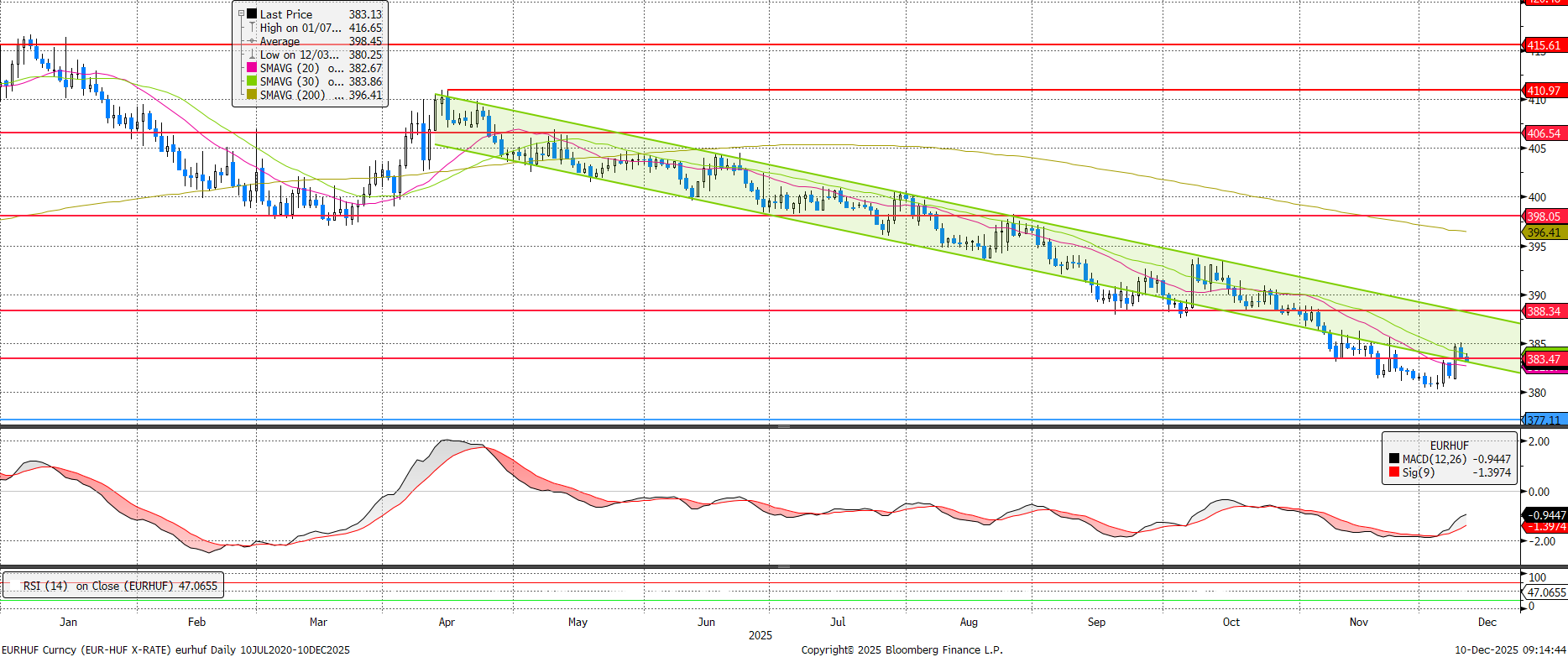The image size is (1568, 657).
Task: Click the green SMAVG (30) swatch
Action: pos(252,81)
